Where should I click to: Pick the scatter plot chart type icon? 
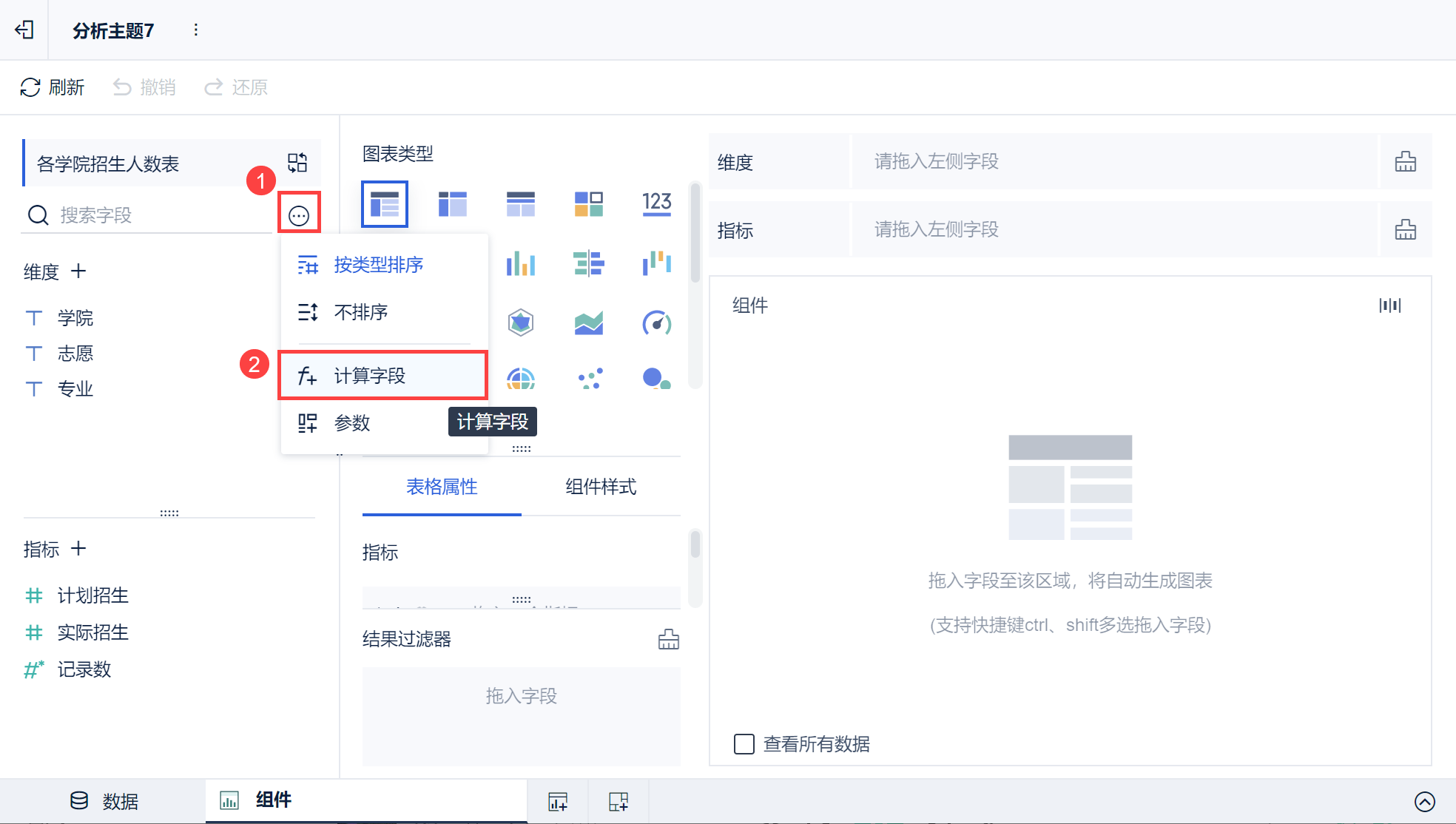(x=590, y=379)
